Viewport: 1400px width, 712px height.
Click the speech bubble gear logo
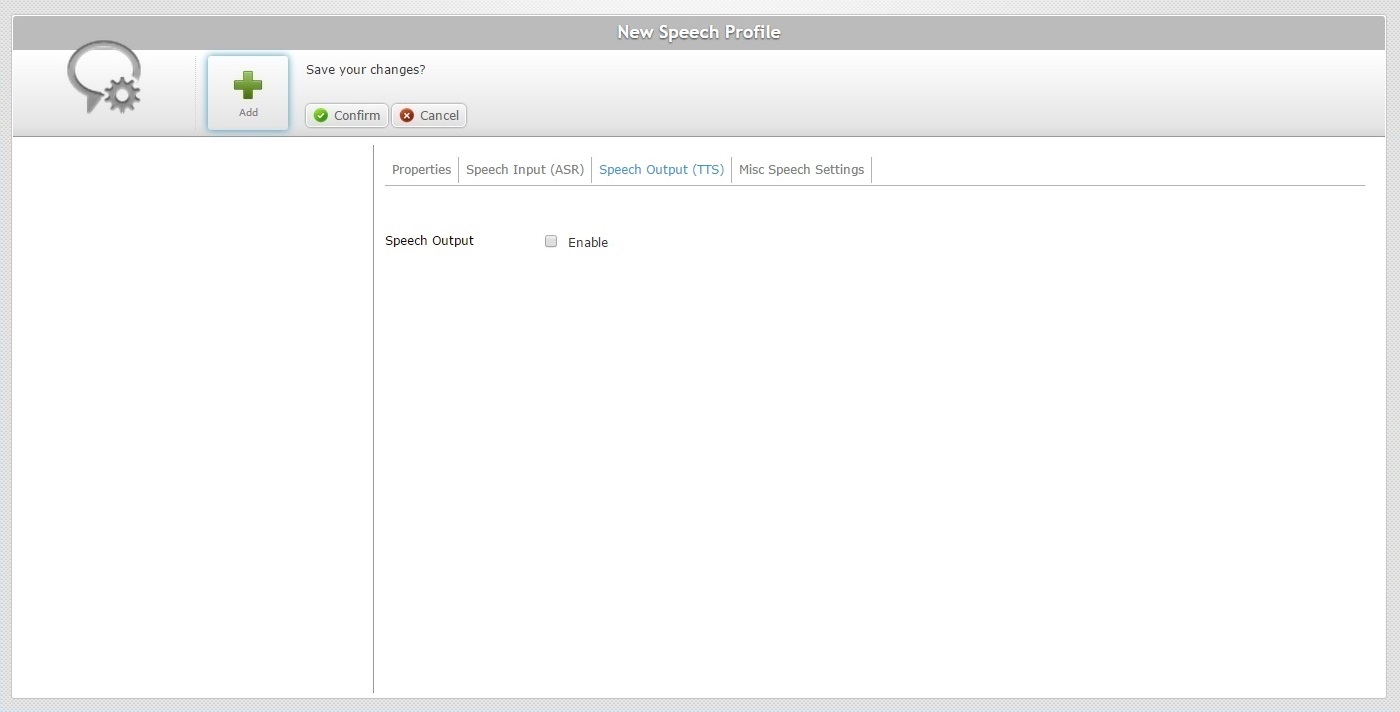click(x=104, y=78)
